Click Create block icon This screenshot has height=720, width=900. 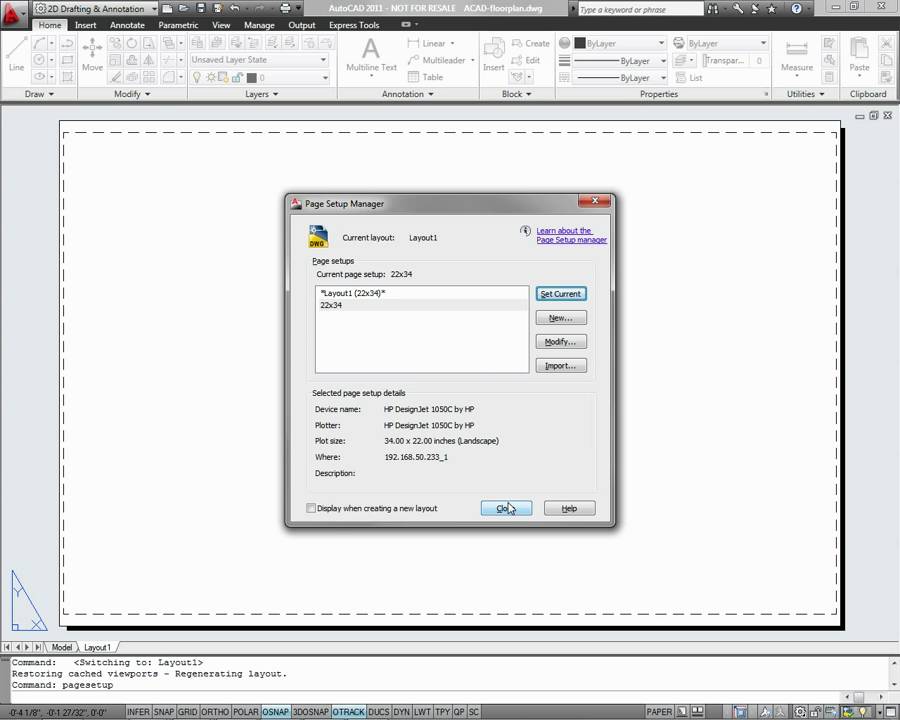pos(531,43)
